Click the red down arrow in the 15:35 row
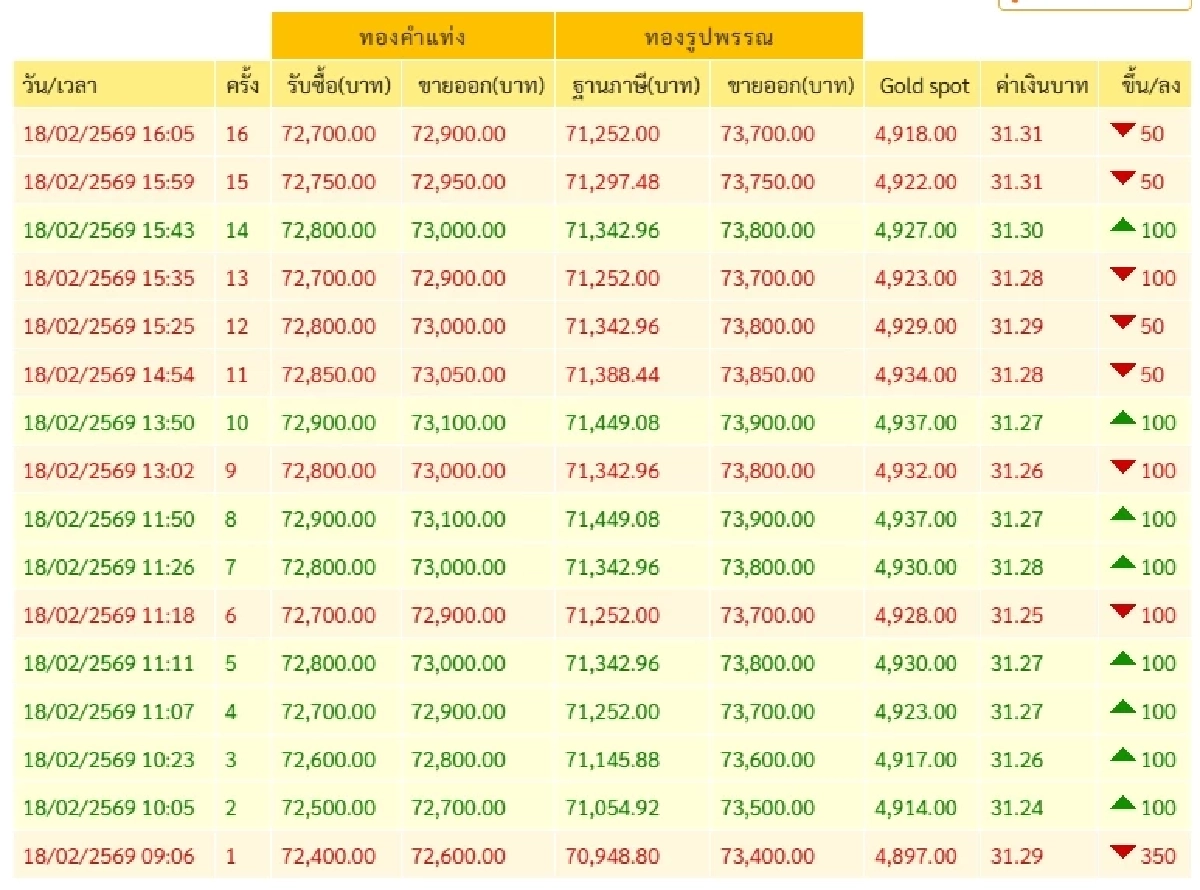This screenshot has height=890, width=1200. click(x=1123, y=276)
